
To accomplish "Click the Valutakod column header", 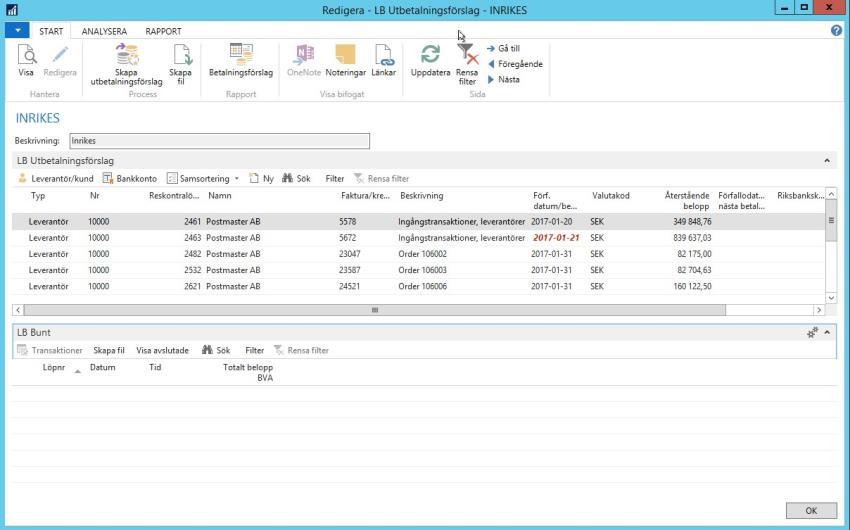I will point(610,196).
